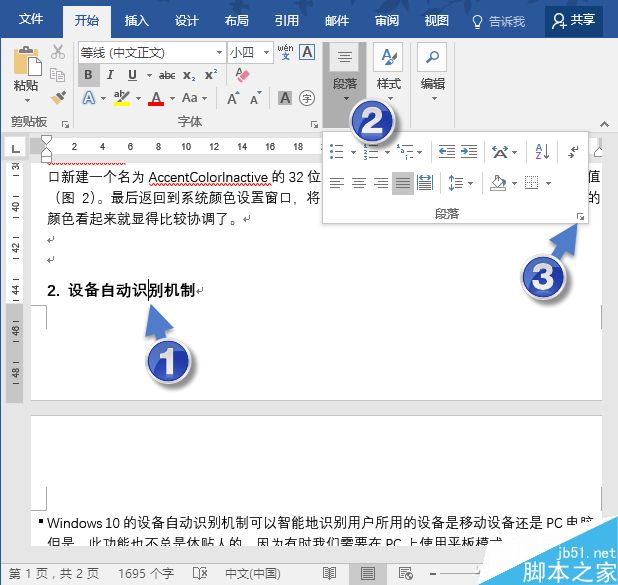
Task: Select the Format Painter brush icon
Action: (58, 98)
